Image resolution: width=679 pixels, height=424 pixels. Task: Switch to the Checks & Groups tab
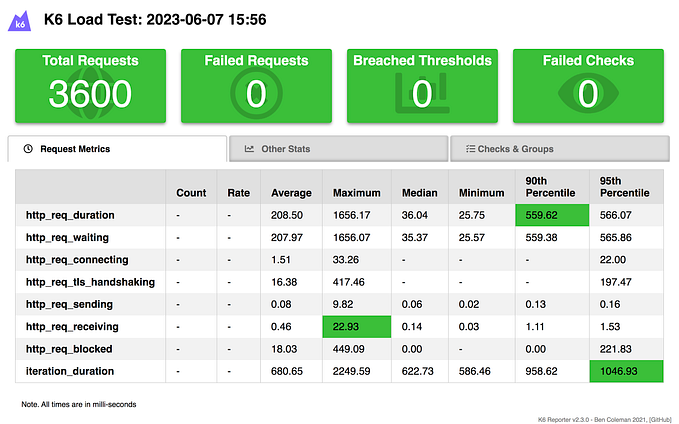(559, 149)
